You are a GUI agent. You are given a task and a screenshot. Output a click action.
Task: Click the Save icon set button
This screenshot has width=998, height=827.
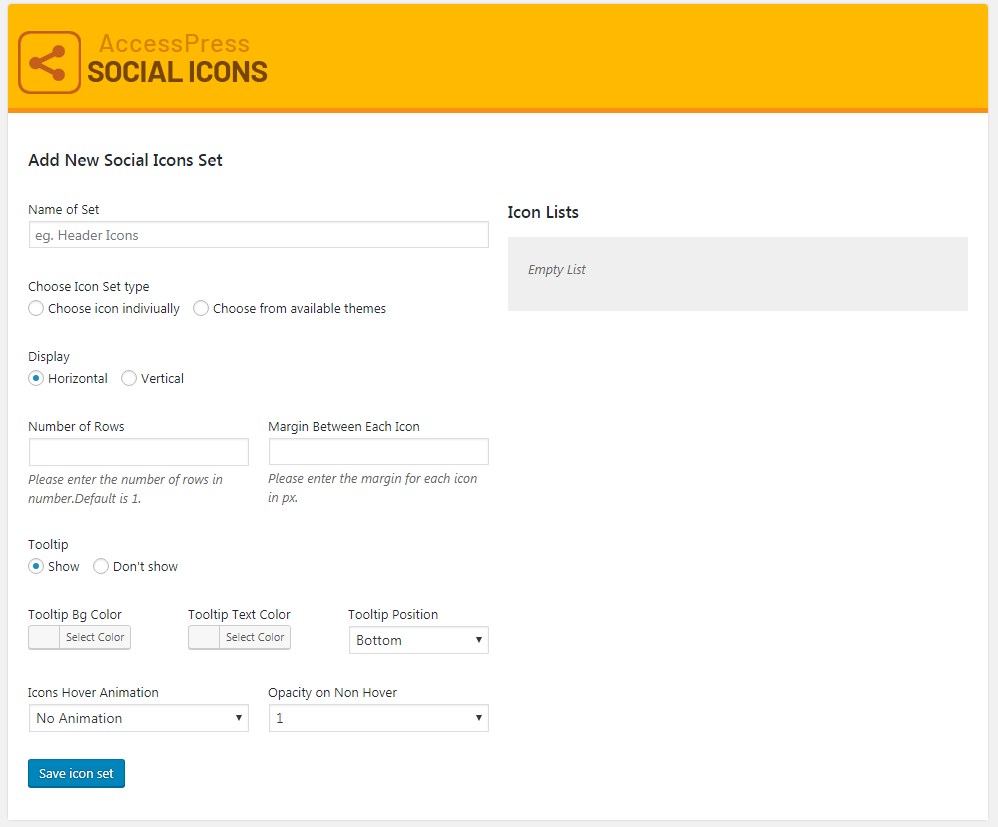[x=76, y=774]
